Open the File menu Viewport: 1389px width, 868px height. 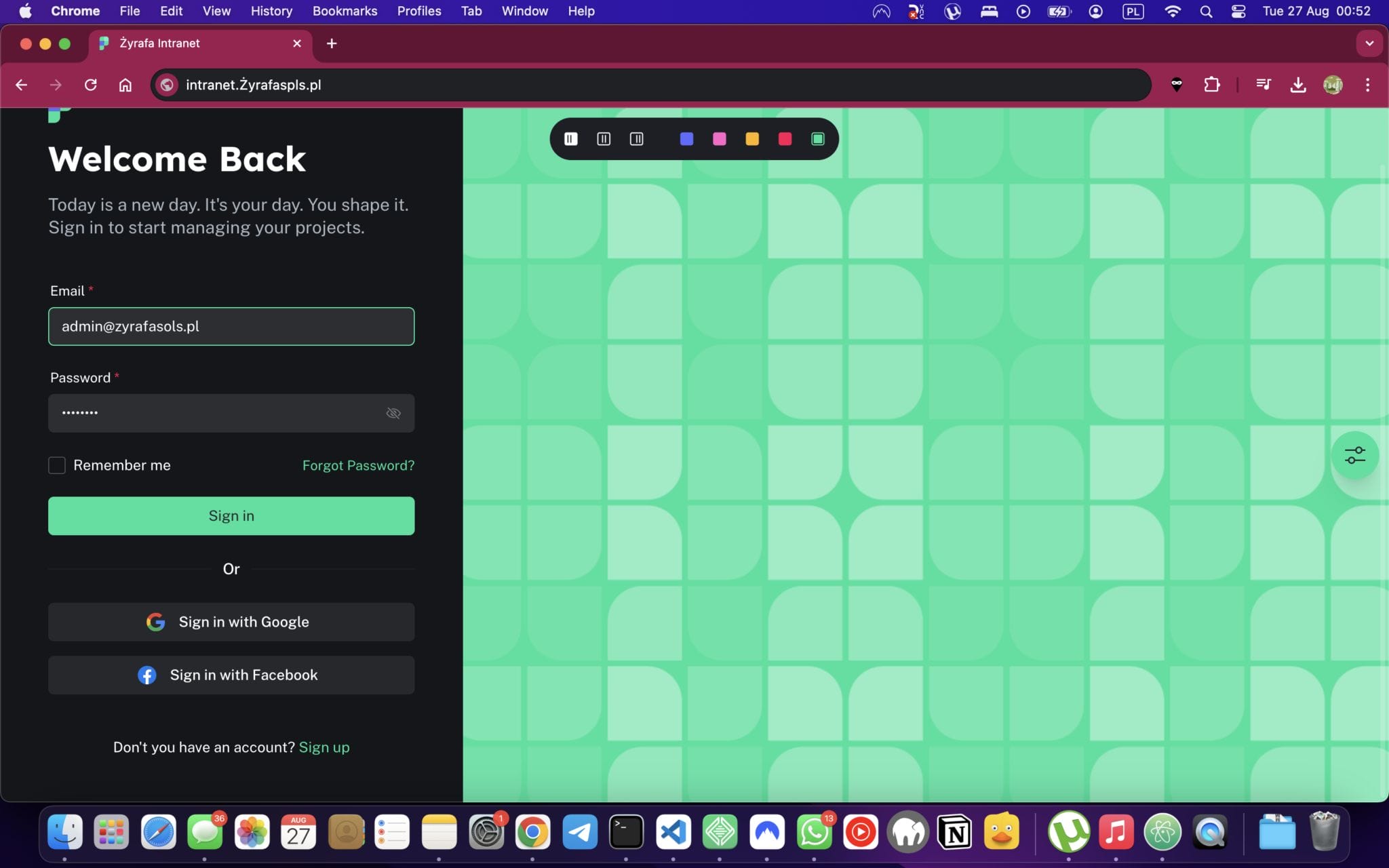tap(130, 11)
